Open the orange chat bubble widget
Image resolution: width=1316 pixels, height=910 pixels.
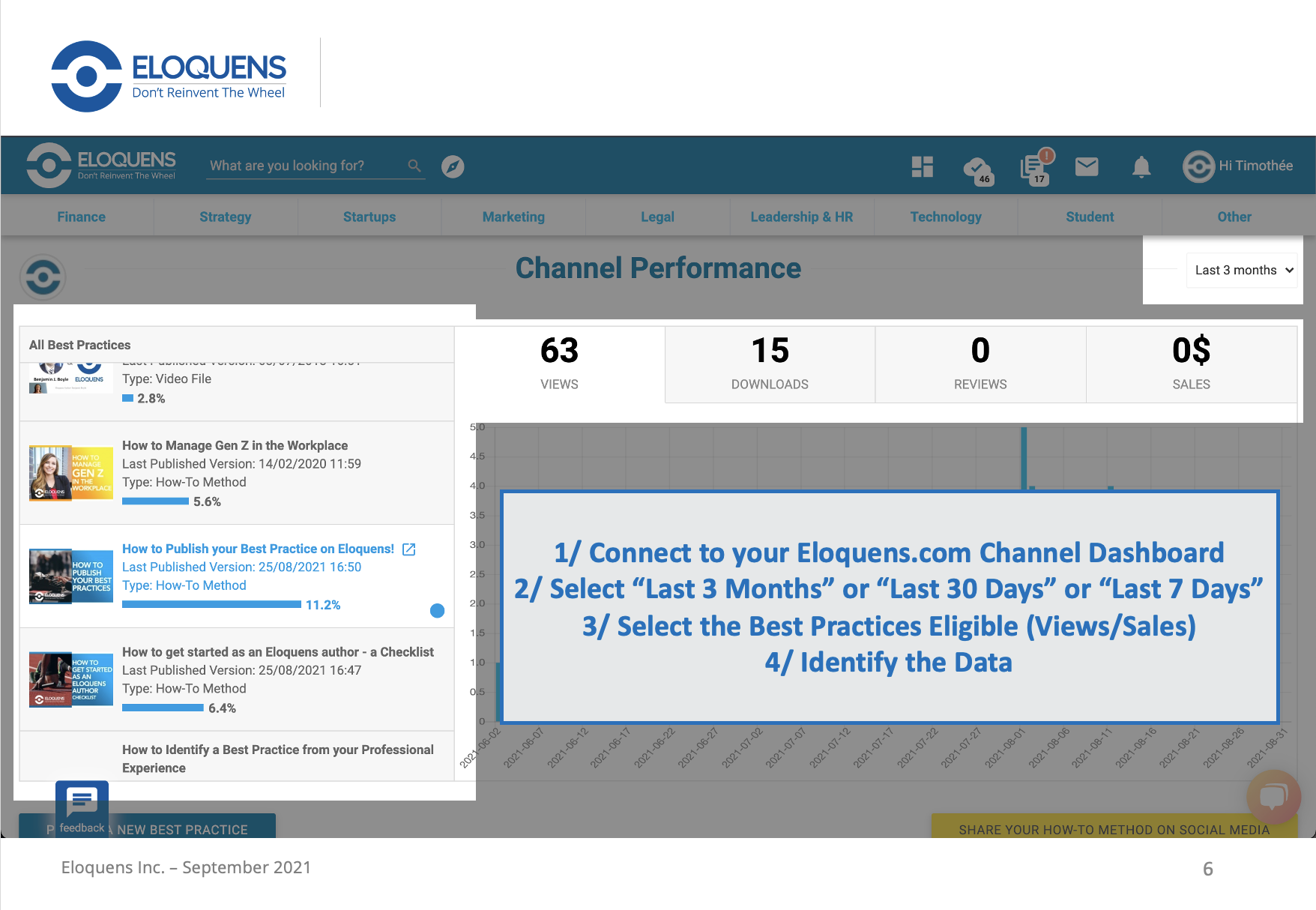tap(1273, 796)
